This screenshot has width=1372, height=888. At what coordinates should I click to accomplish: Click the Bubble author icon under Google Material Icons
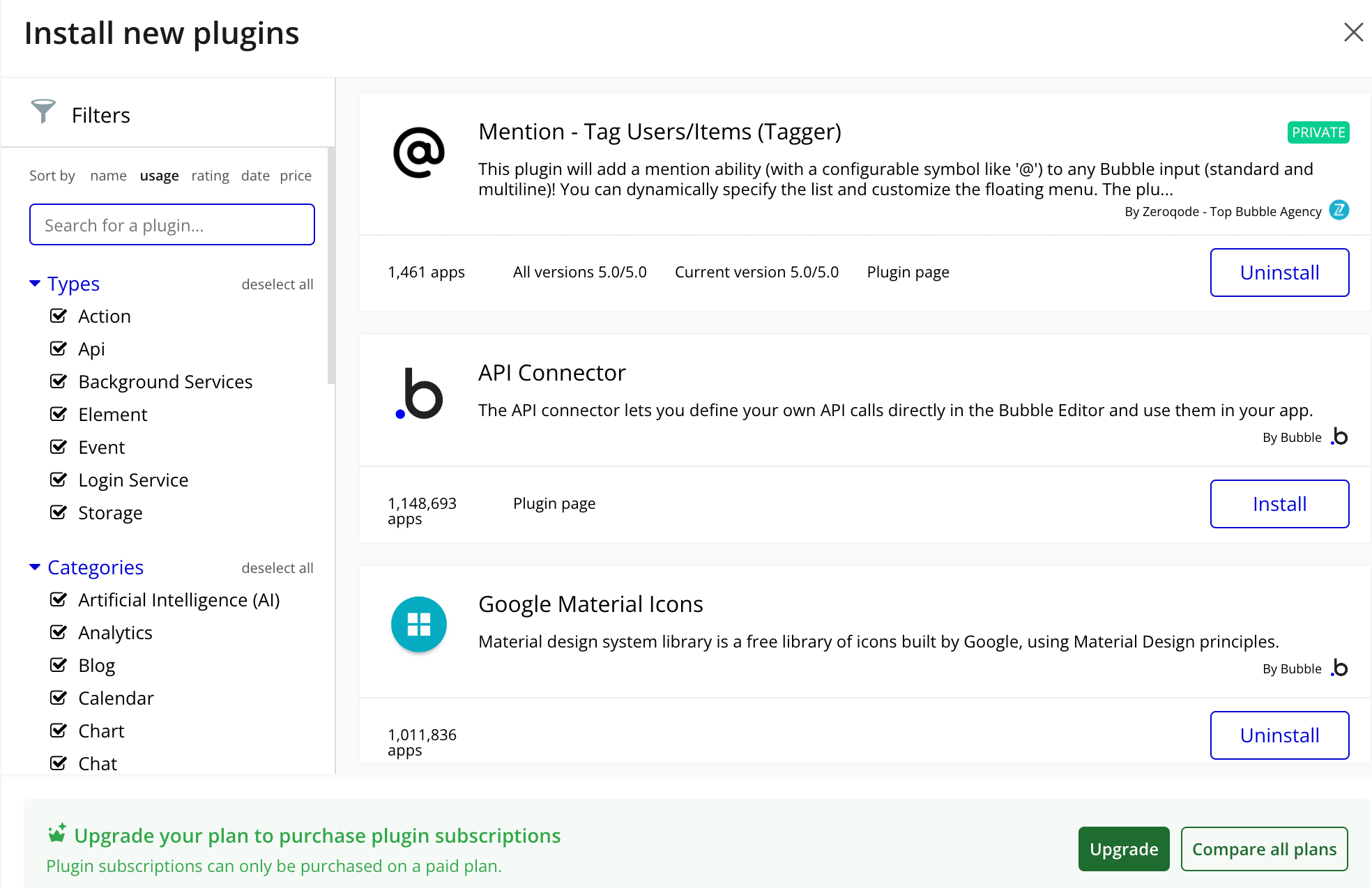pyautogui.click(x=1339, y=668)
